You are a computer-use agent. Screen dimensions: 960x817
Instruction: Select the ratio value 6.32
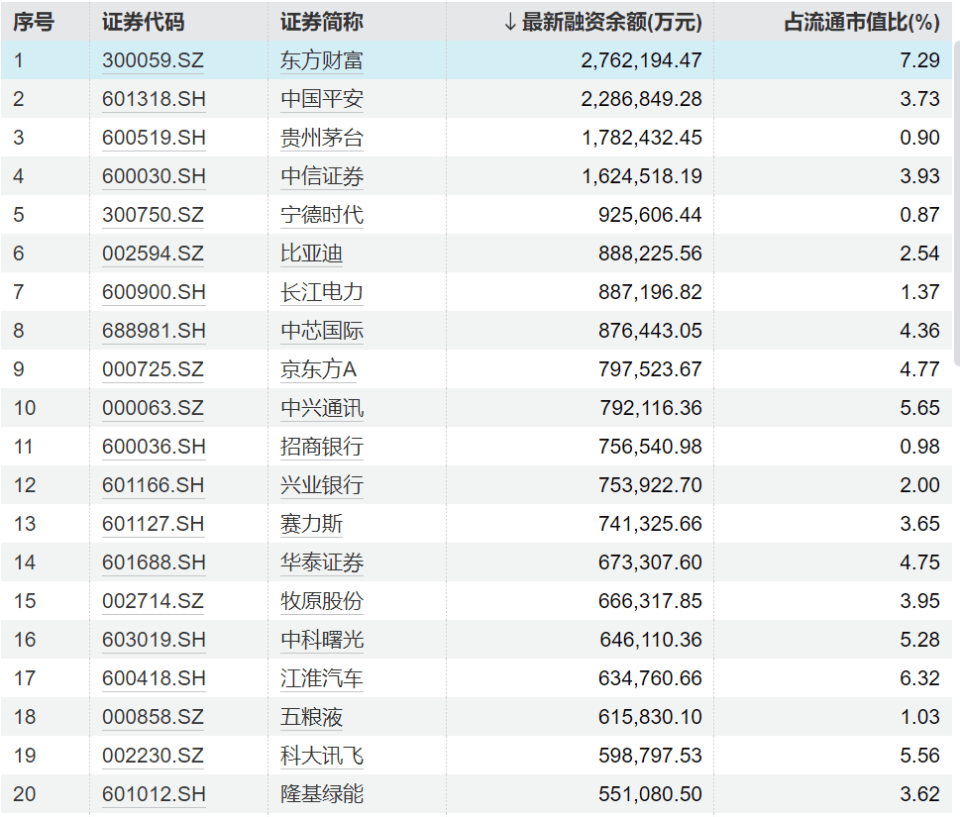point(920,678)
